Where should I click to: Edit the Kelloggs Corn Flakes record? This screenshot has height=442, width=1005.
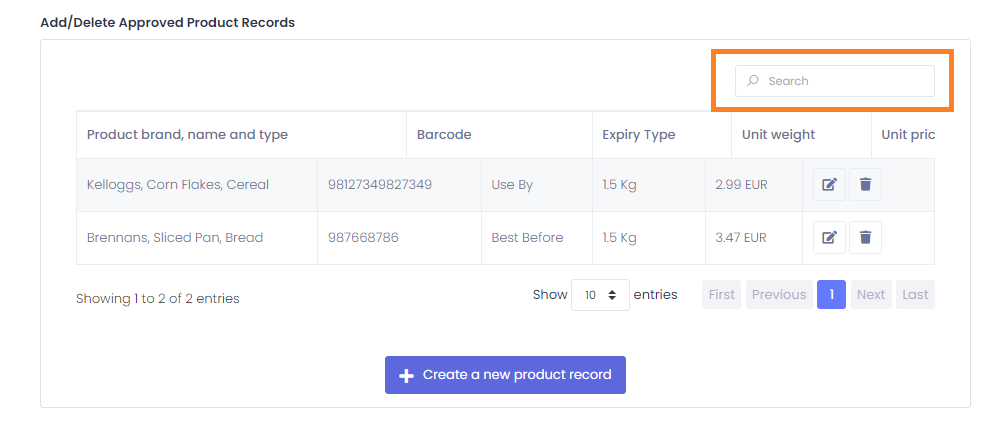[x=829, y=184]
